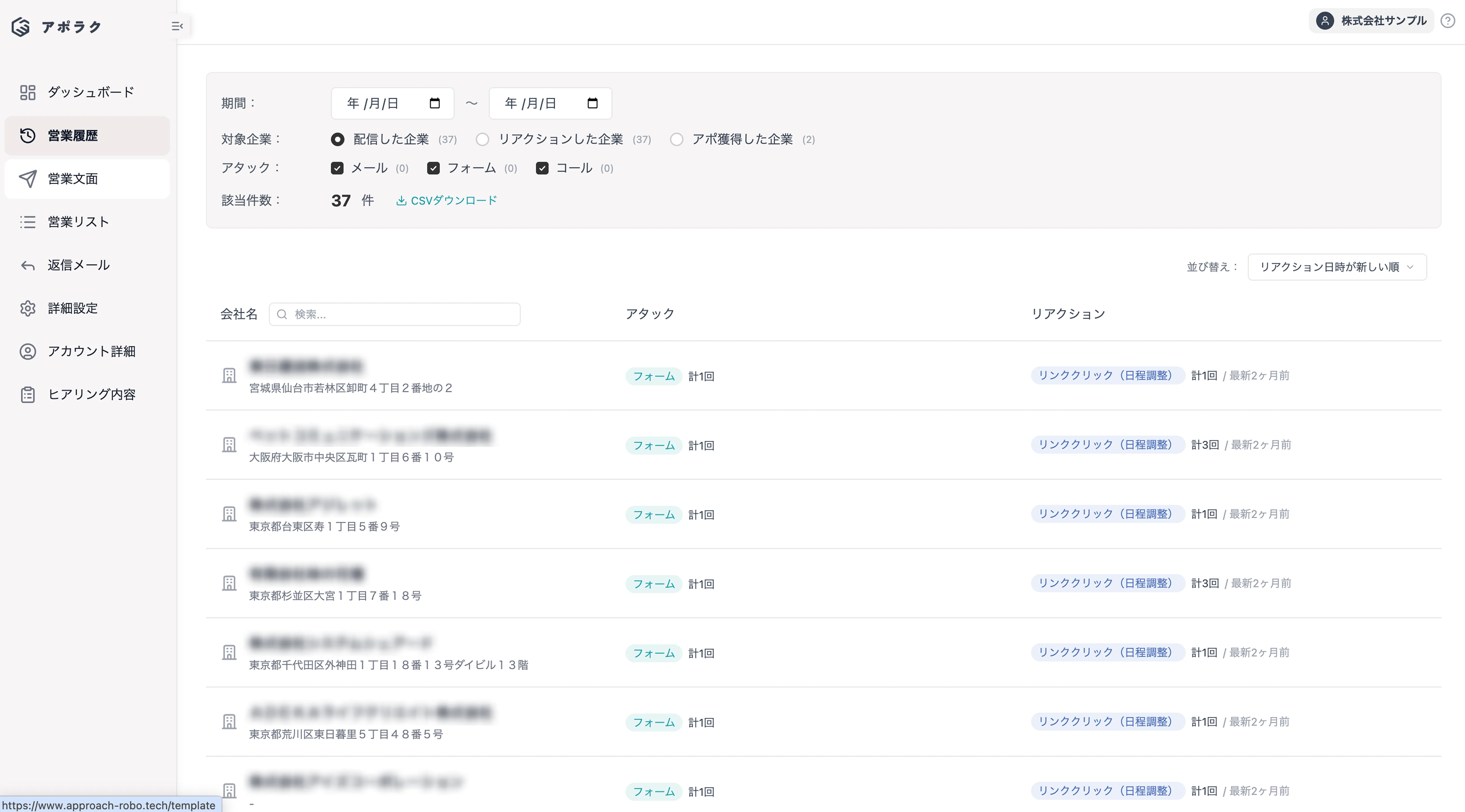Click building icon for 大阪府大阪市中央区 row
Screen dimensions: 1465x812
229,445
